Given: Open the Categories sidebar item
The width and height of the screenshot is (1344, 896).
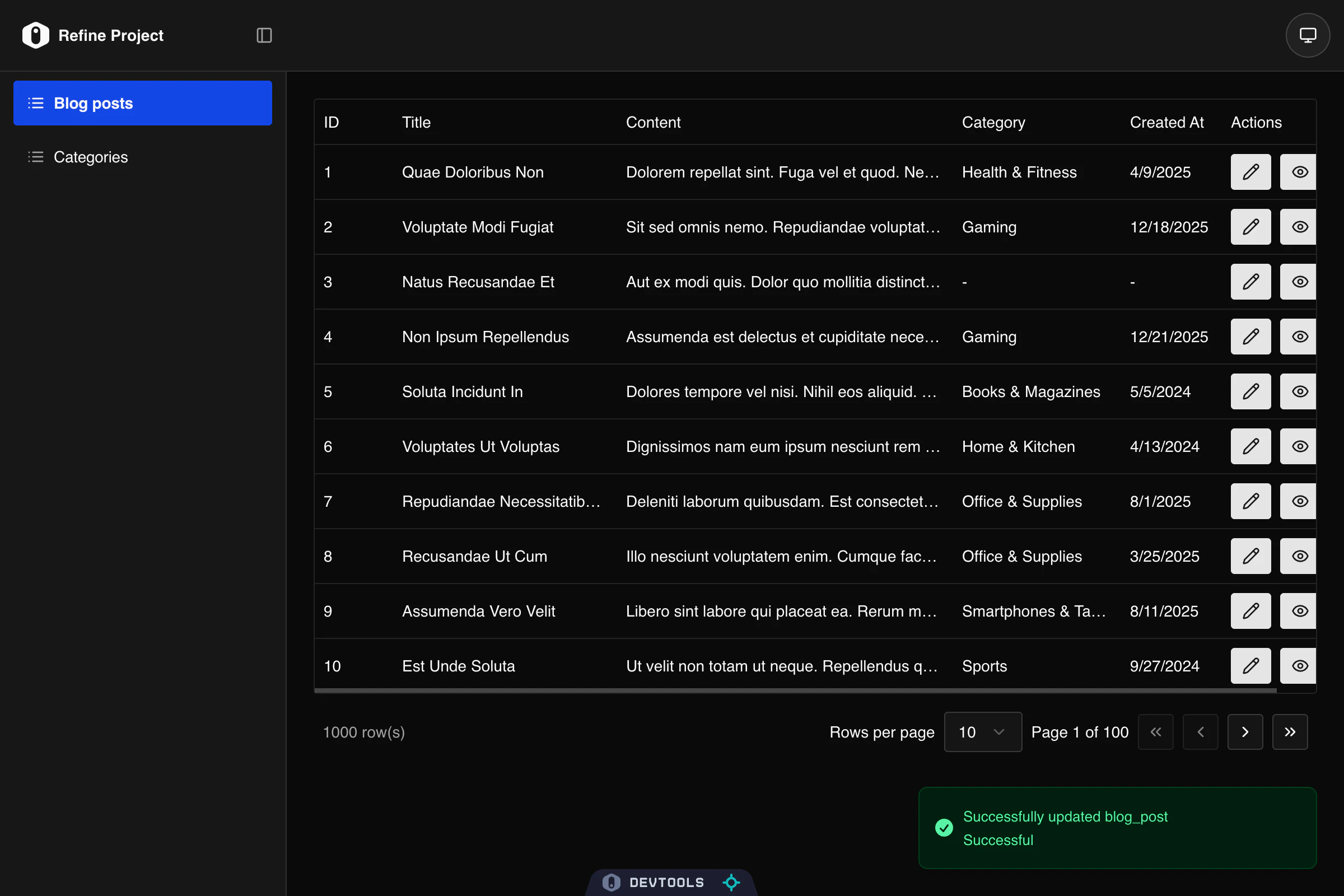Looking at the screenshot, I should (x=91, y=157).
